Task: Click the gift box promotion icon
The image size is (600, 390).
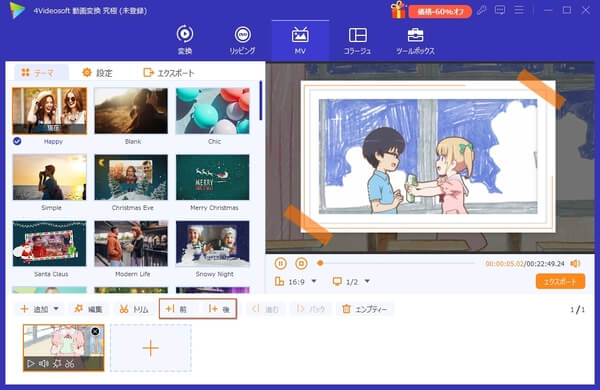Action: click(x=398, y=10)
